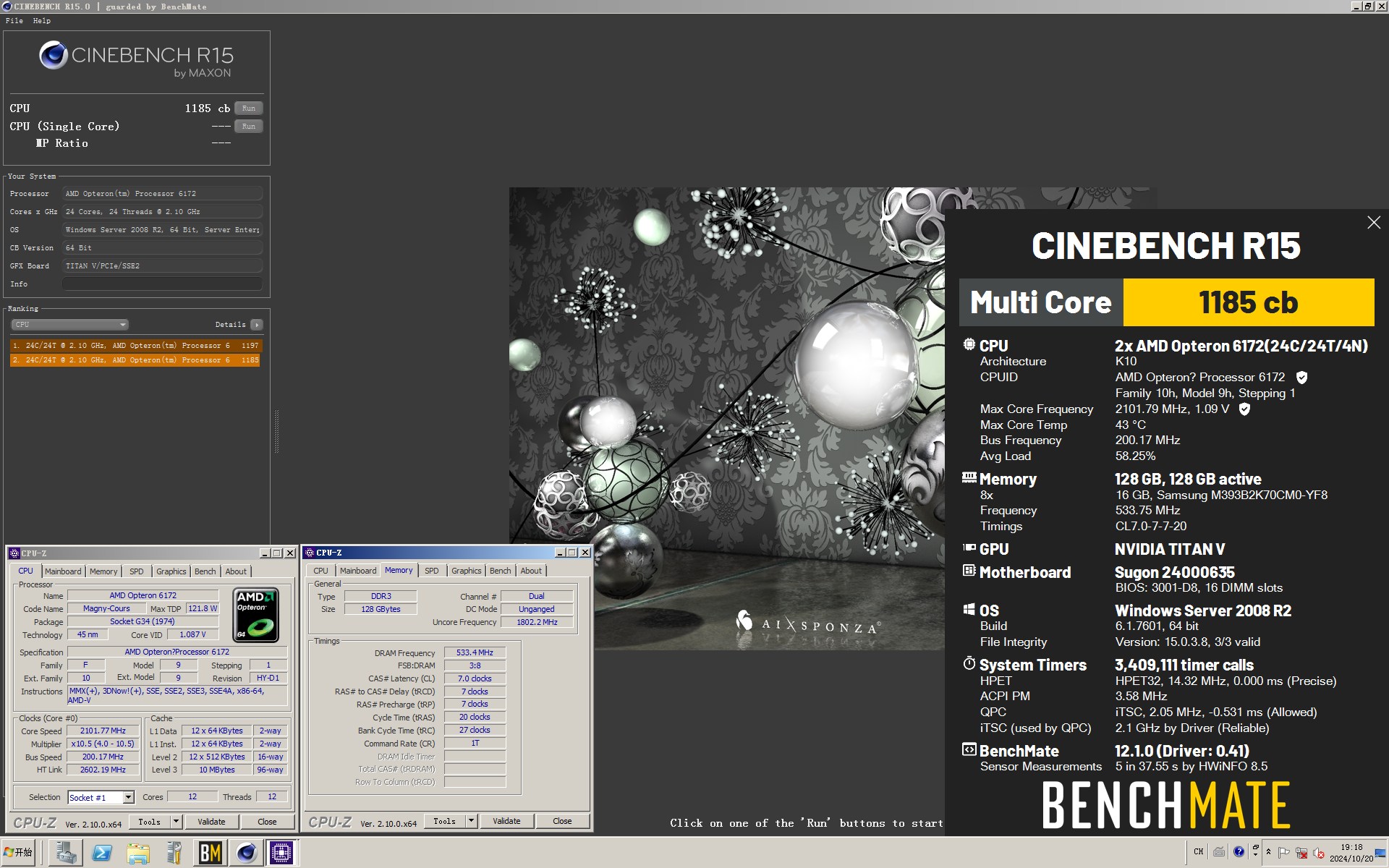Screen dimensions: 1389x868
Task: Click the CH input language indicator
Action: tap(1199, 851)
